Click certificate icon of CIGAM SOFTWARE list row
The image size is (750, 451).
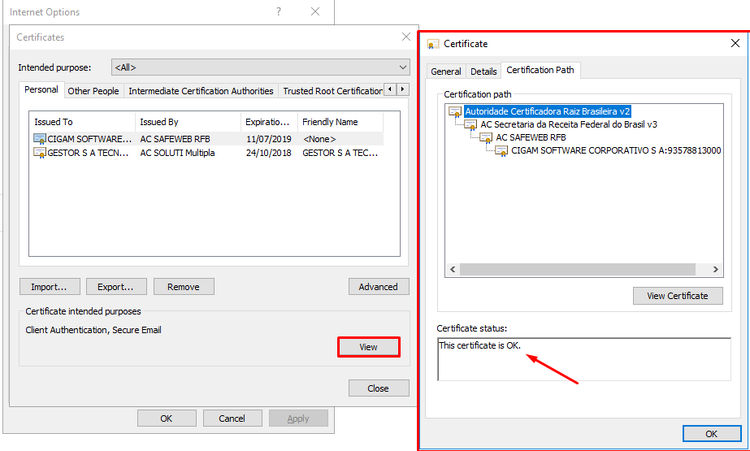[x=40, y=139]
